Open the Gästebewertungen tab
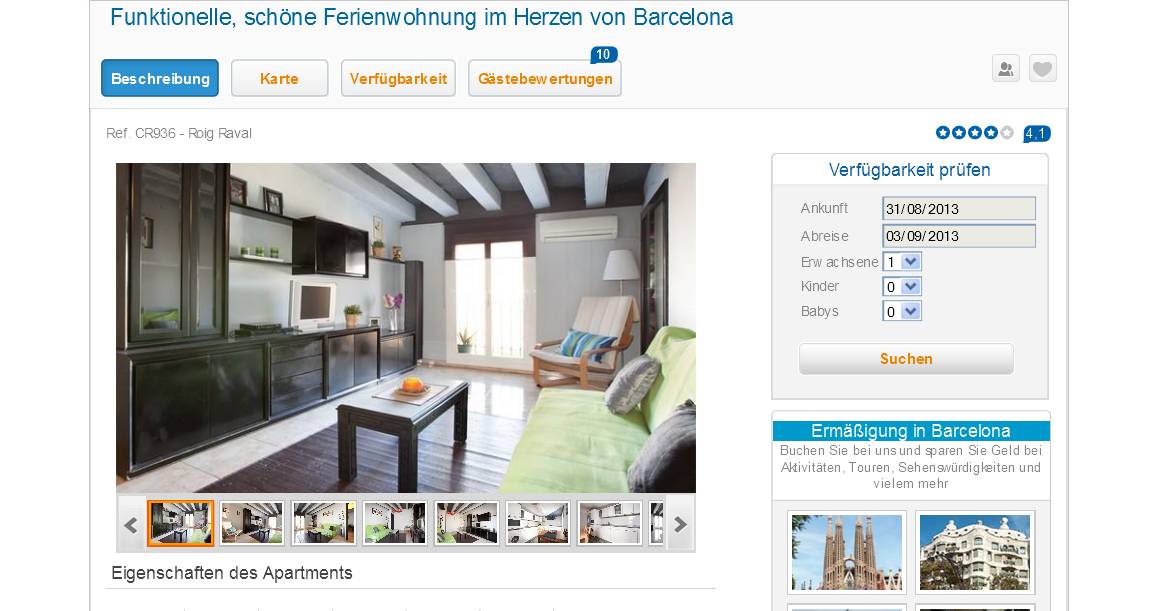This screenshot has height=611, width=1158. pos(545,78)
